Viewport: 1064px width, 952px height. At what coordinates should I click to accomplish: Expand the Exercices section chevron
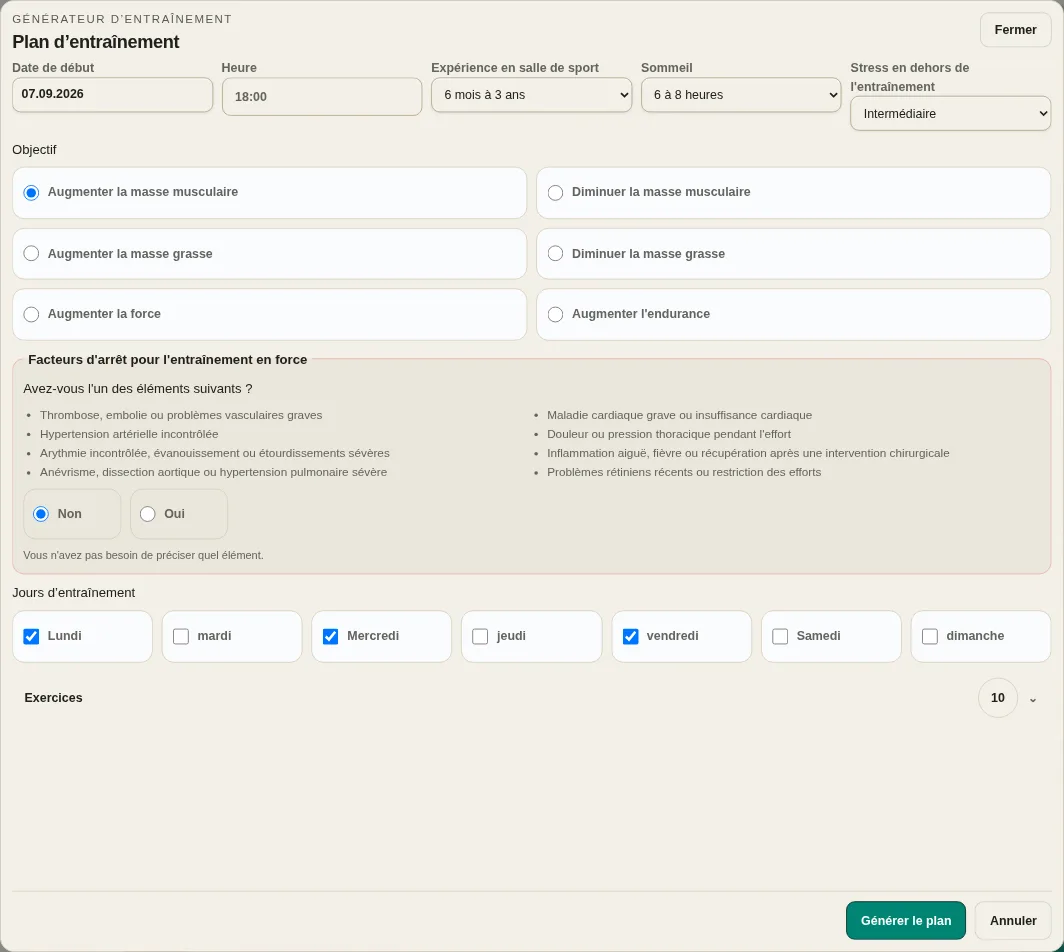point(1033,699)
